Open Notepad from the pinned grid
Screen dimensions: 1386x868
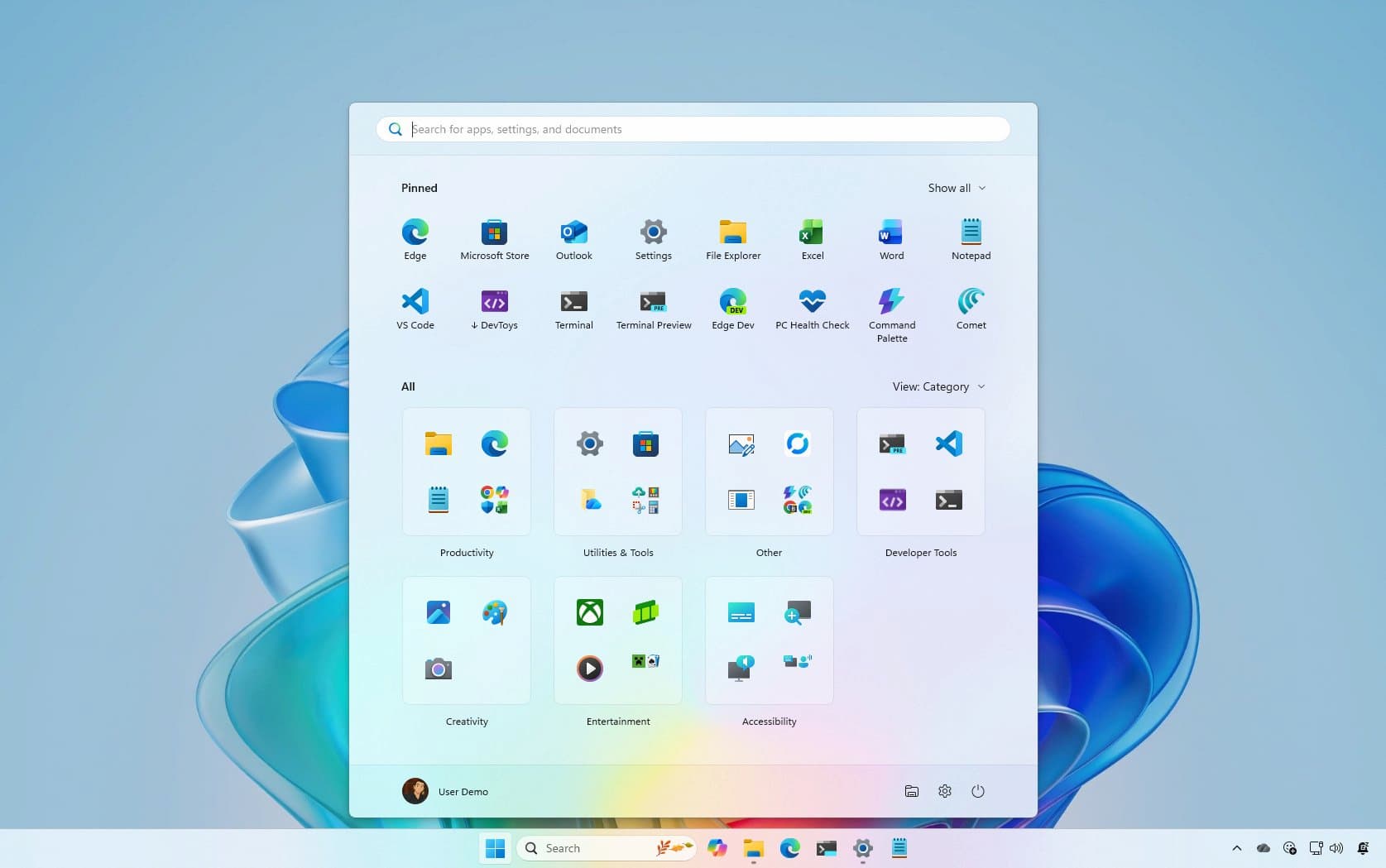[971, 238]
